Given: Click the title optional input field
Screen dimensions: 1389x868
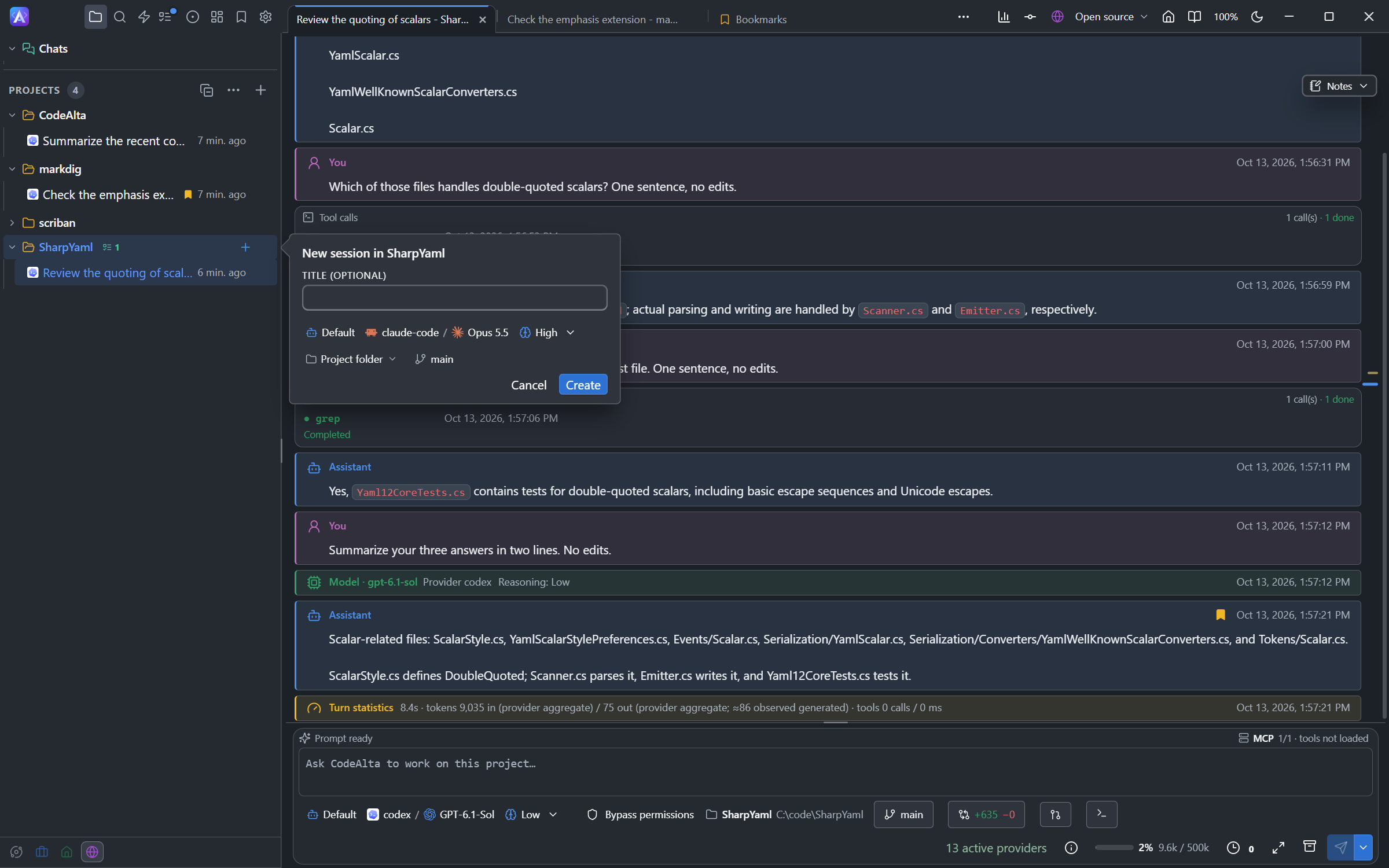Looking at the screenshot, I should click(x=454, y=297).
